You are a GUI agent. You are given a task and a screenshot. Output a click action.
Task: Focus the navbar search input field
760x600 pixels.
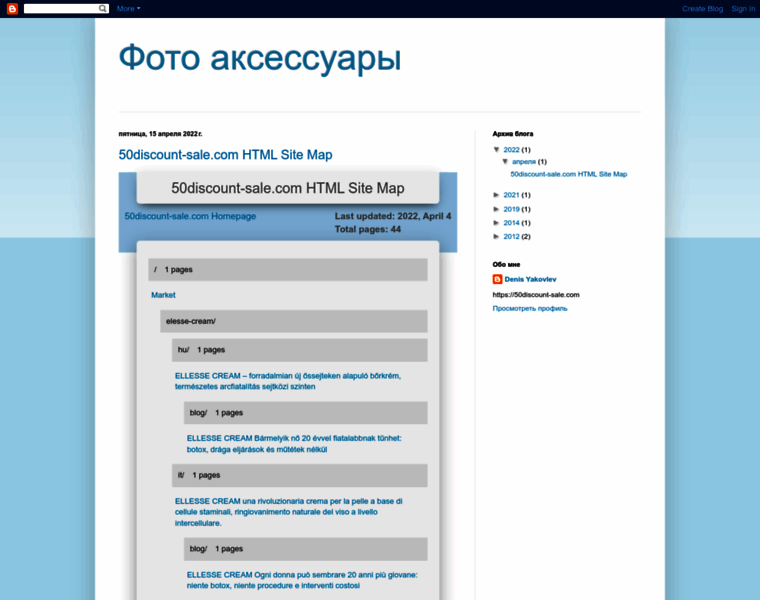(x=61, y=8)
